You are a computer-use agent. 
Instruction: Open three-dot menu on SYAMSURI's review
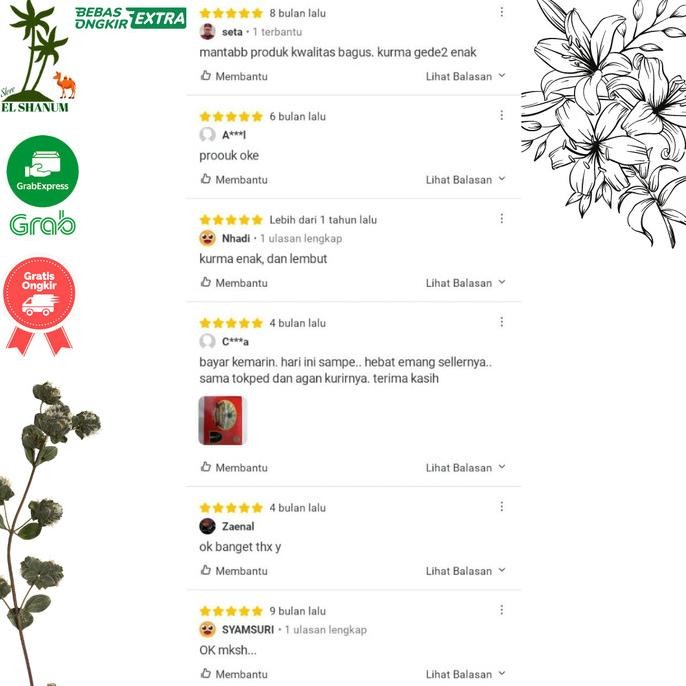pyautogui.click(x=501, y=610)
